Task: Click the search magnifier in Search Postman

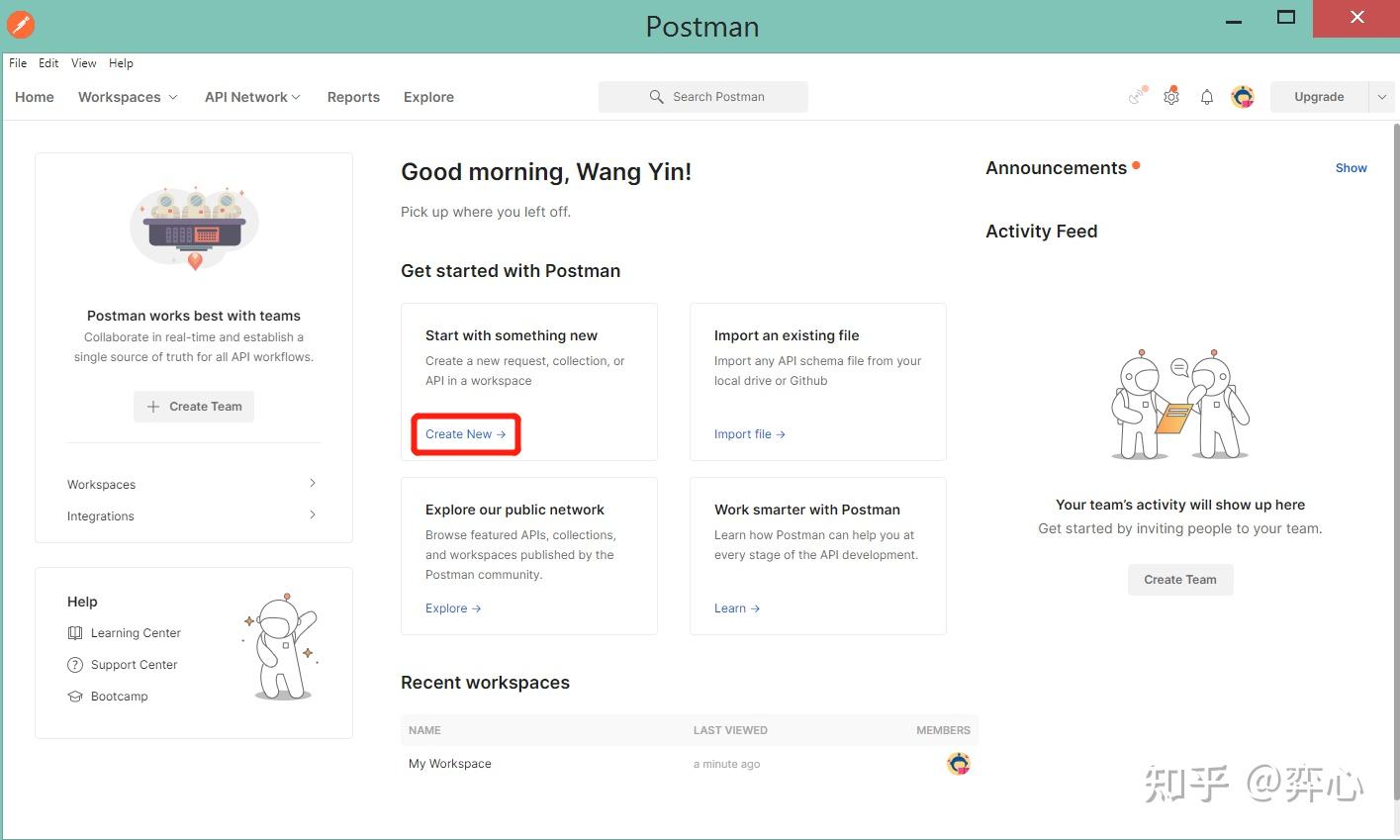Action: [x=656, y=96]
